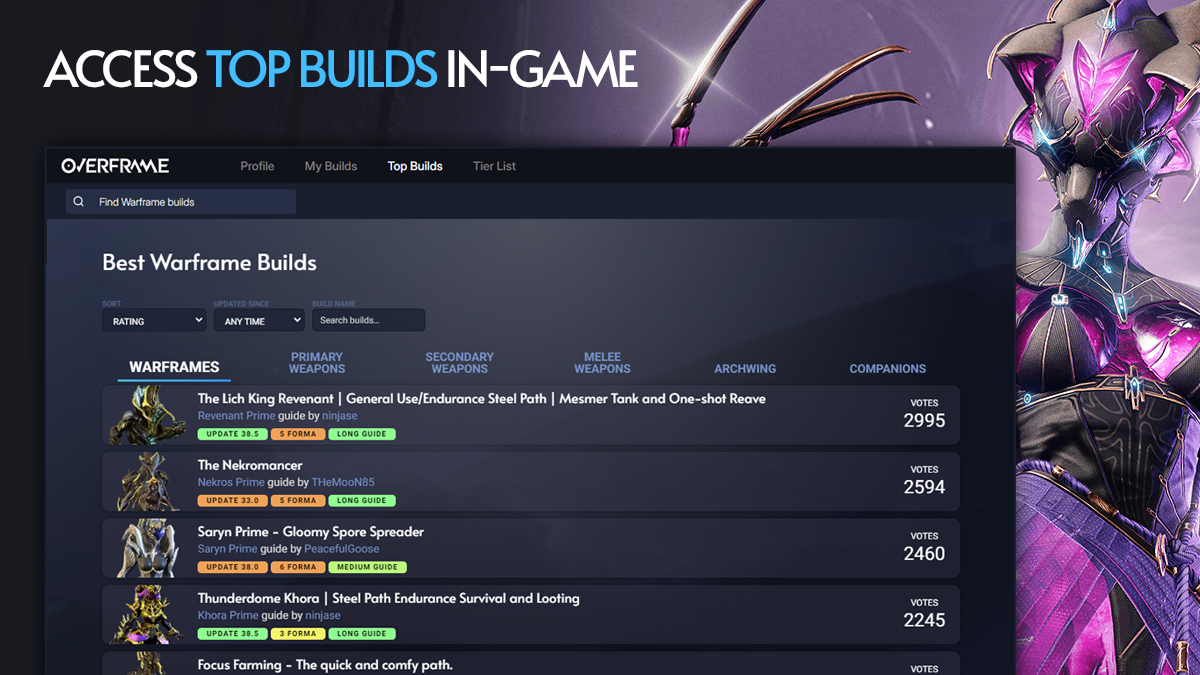
Task: Click the Saryn Prime build thumbnail
Action: coord(145,548)
